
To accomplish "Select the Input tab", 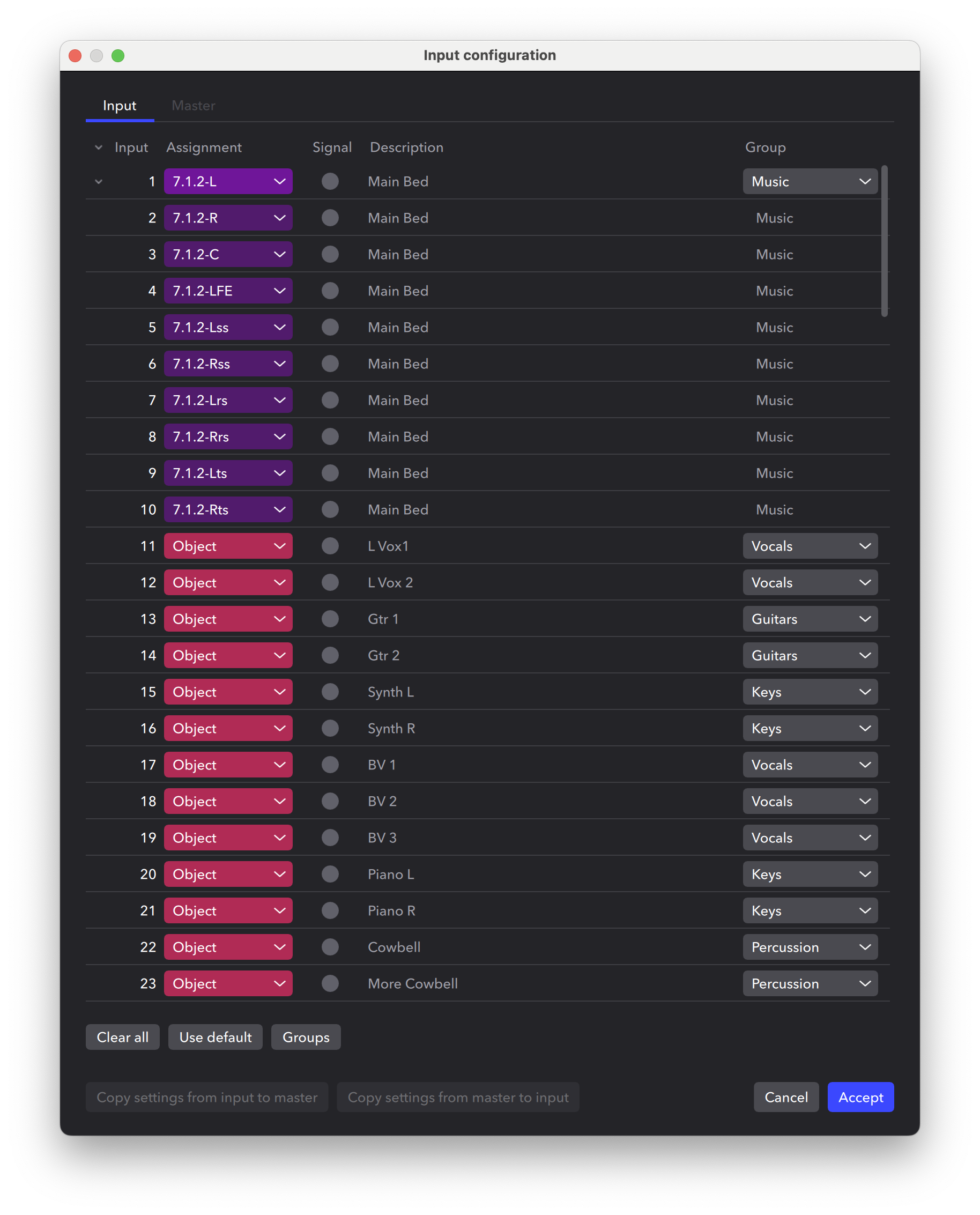I will [x=119, y=106].
